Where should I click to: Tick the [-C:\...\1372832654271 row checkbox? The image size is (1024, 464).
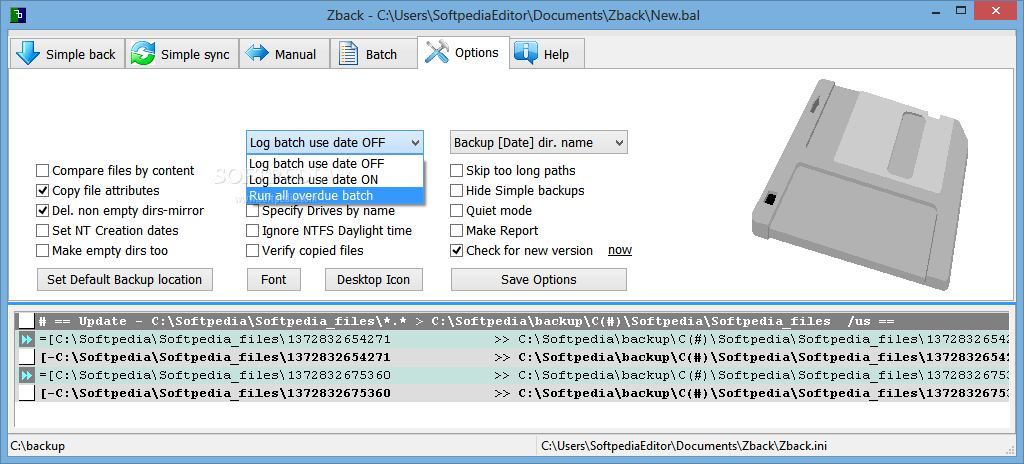(26, 357)
